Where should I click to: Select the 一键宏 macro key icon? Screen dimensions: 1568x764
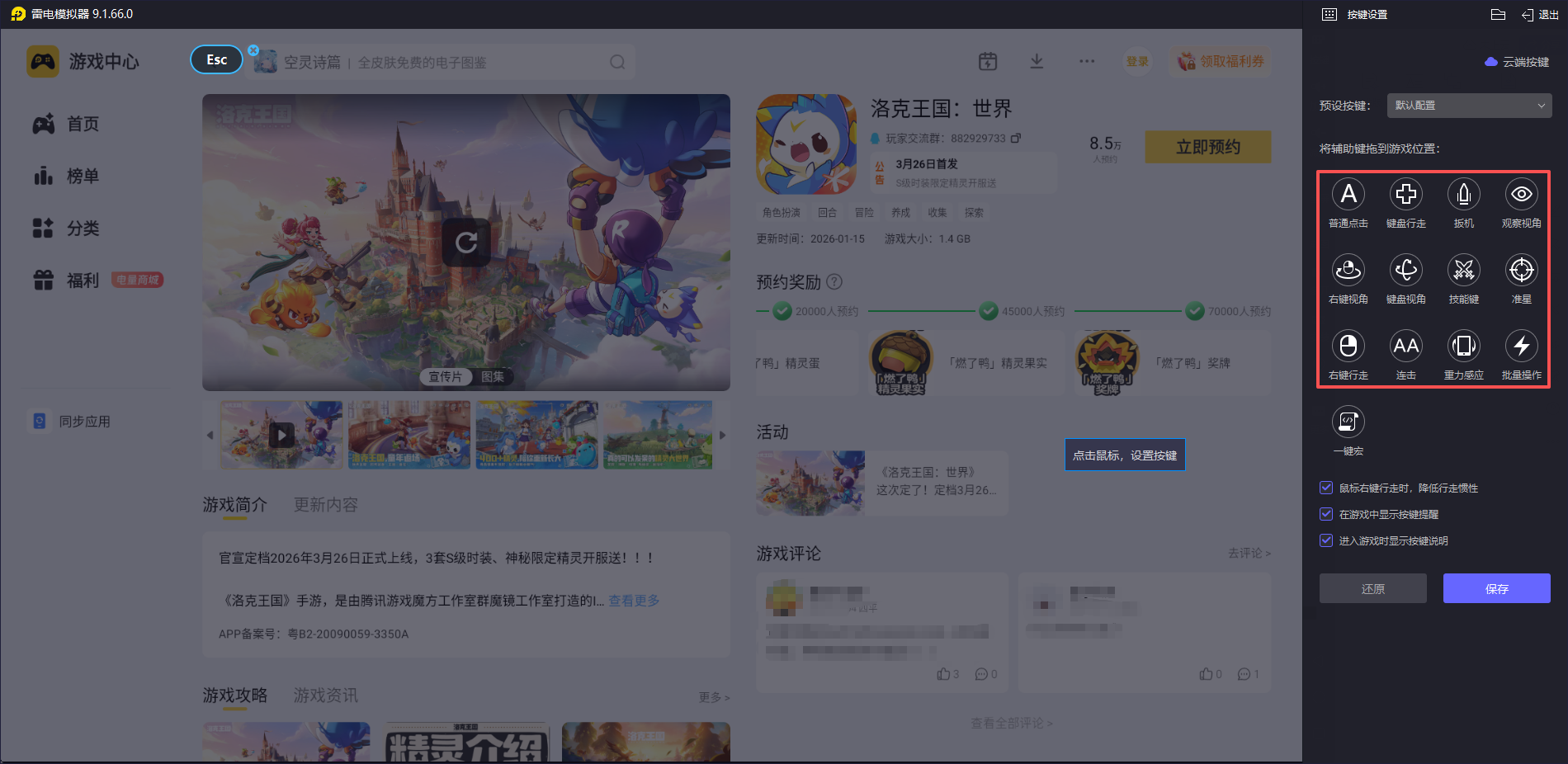pyautogui.click(x=1348, y=422)
